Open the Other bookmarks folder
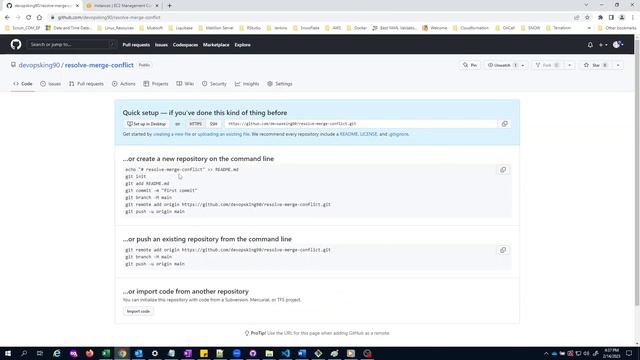 [x=617, y=28]
